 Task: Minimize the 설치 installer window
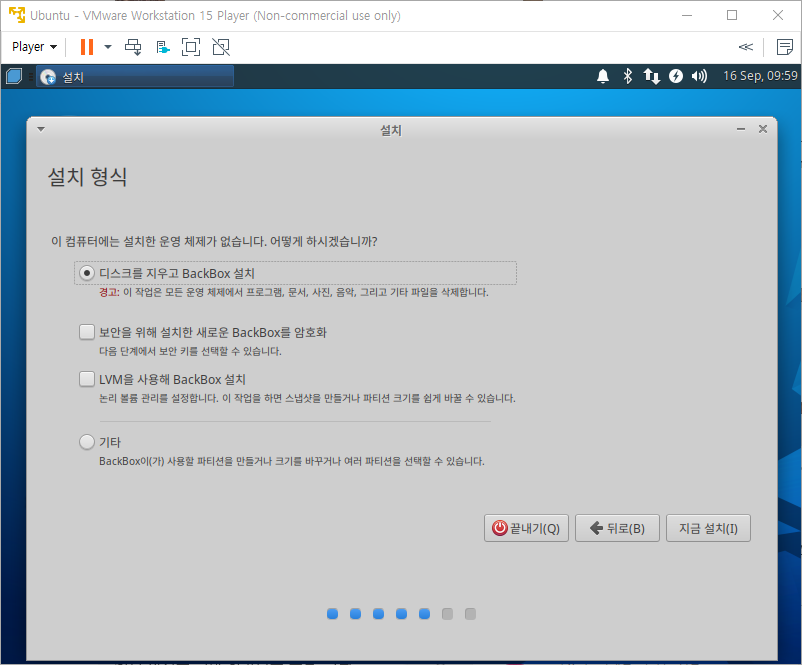click(x=741, y=129)
